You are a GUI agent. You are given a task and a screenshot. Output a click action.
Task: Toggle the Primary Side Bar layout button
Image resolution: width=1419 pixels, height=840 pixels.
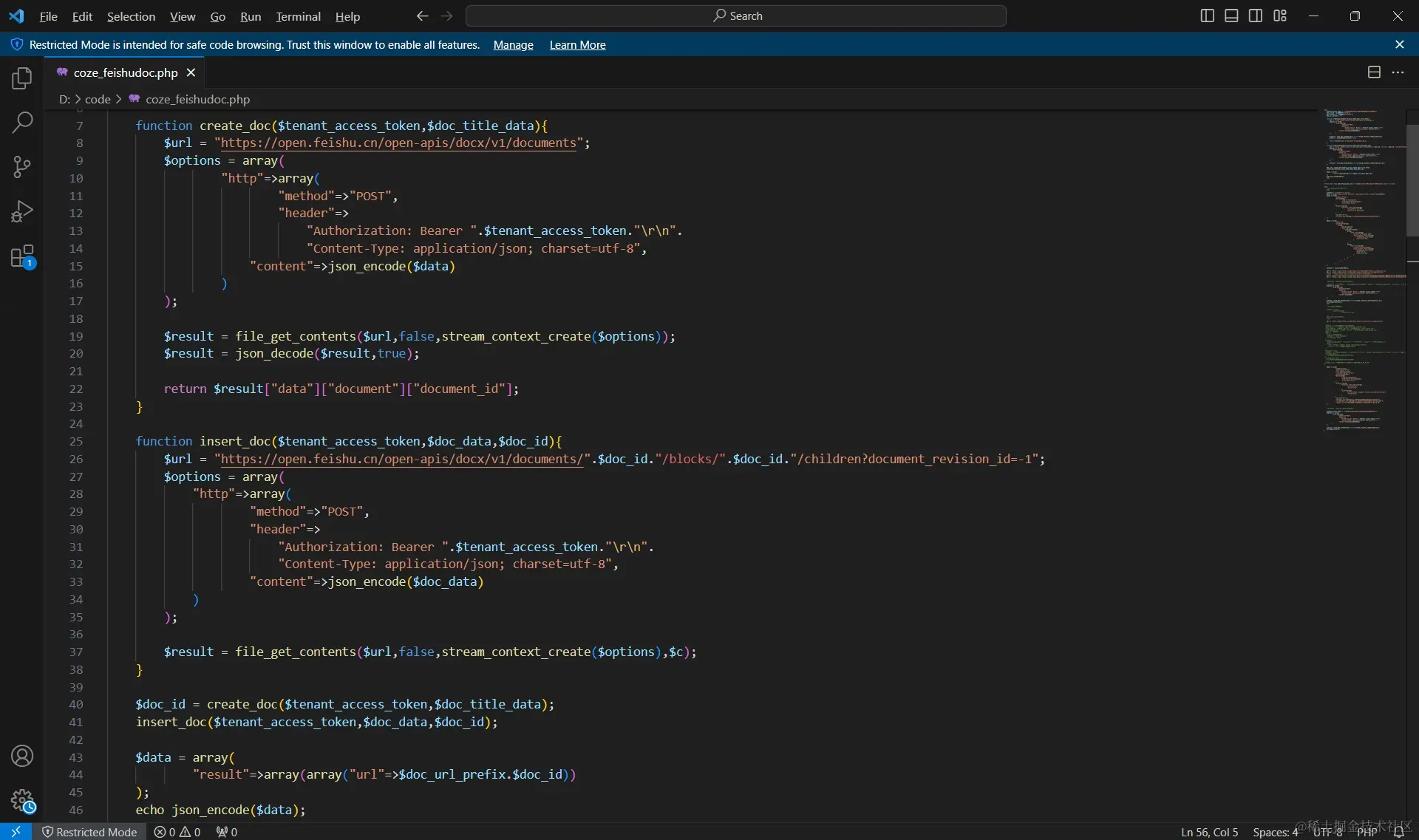point(1207,16)
